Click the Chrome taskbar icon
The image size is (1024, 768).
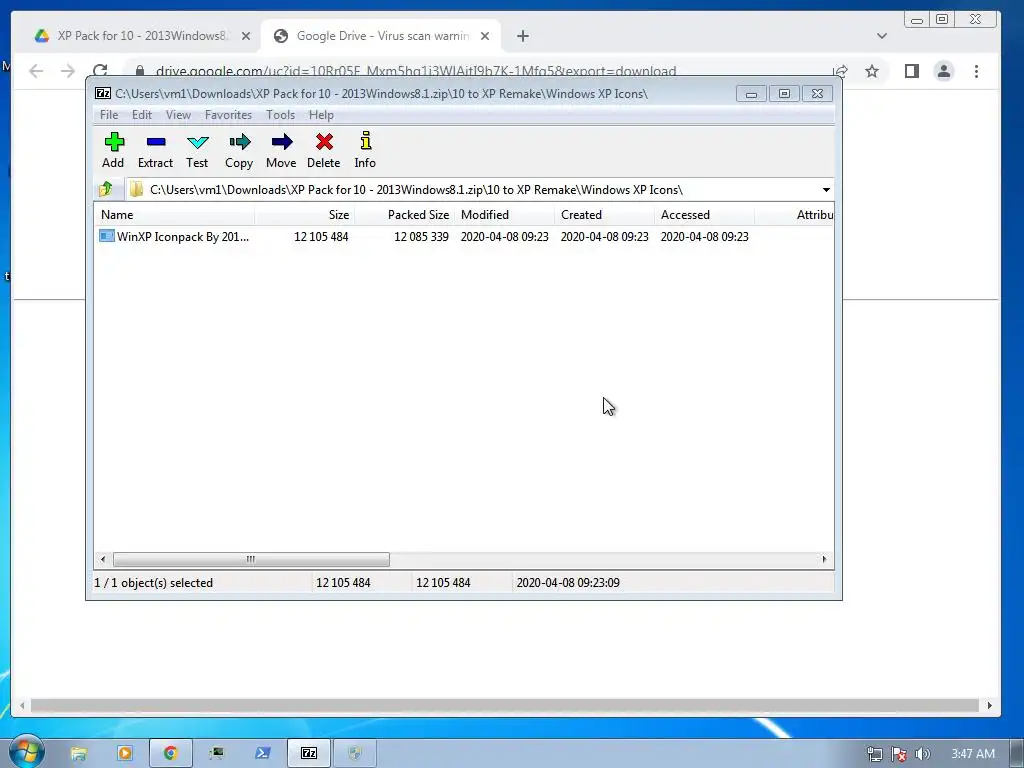[x=171, y=754]
